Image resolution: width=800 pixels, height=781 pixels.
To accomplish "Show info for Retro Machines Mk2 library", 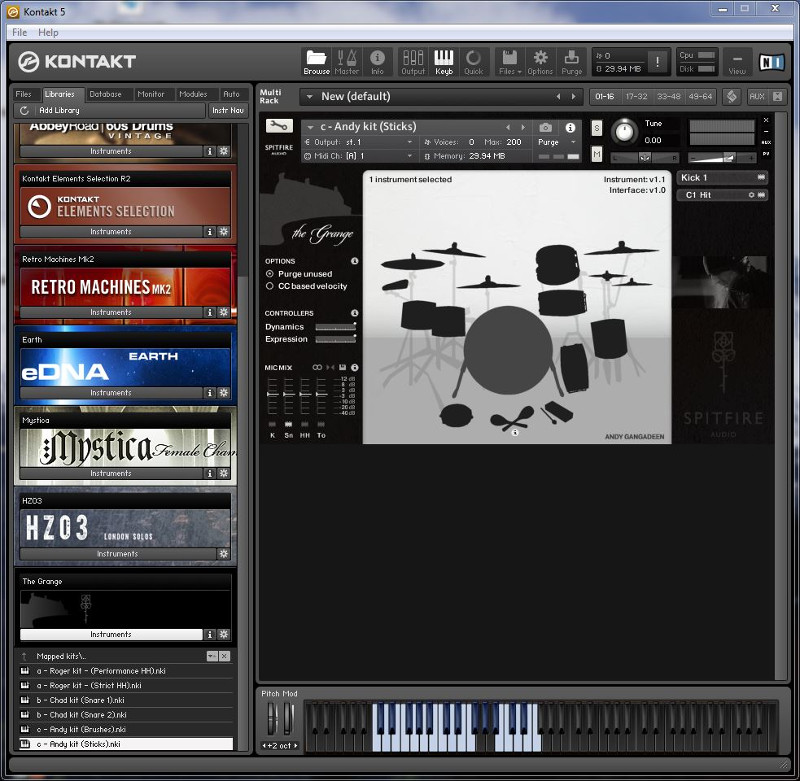I will (209, 312).
